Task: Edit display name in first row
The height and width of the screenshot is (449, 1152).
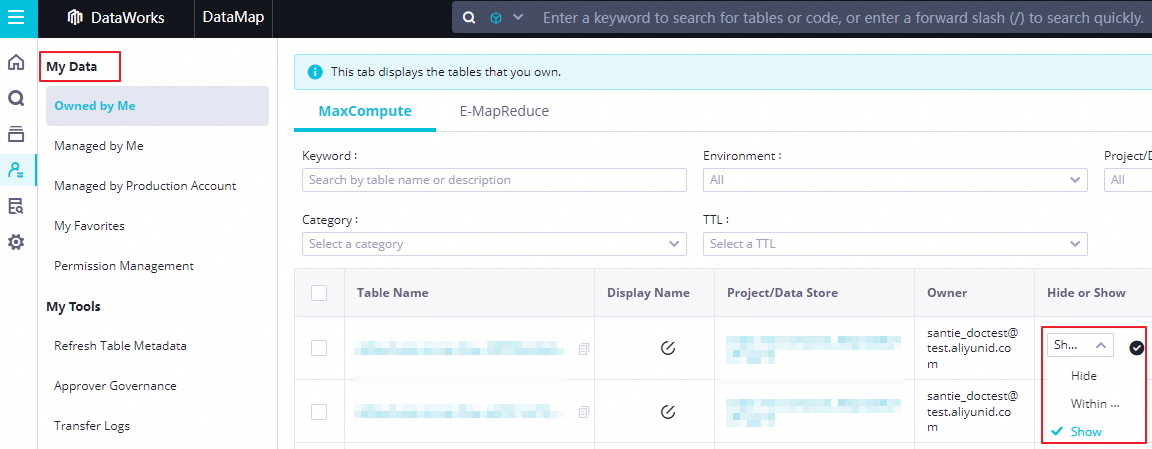Action: (x=667, y=348)
